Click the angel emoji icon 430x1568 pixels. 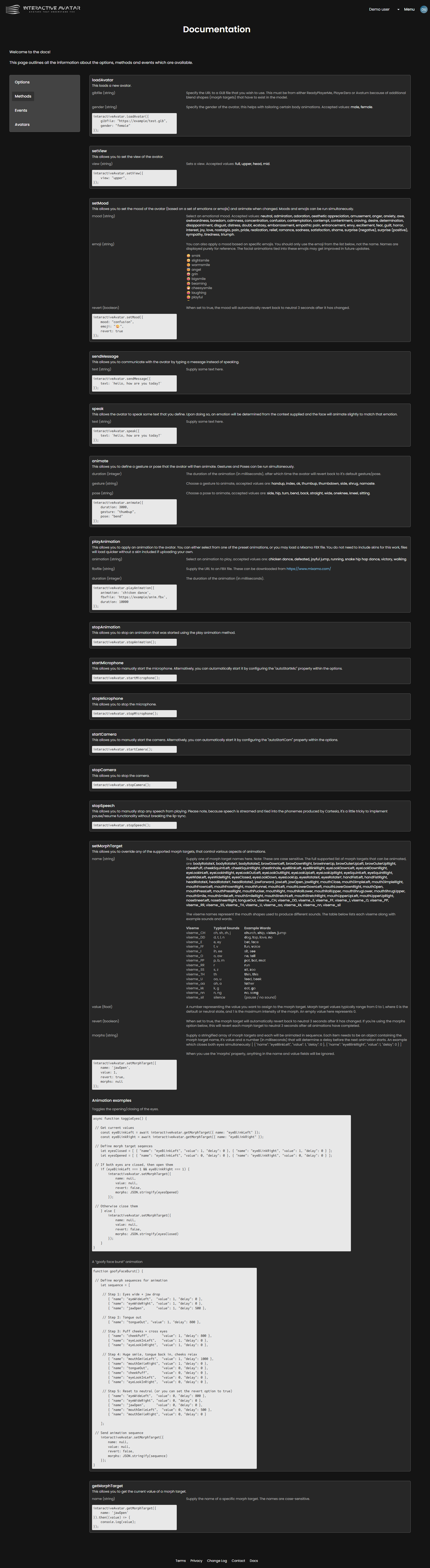pos(189,270)
